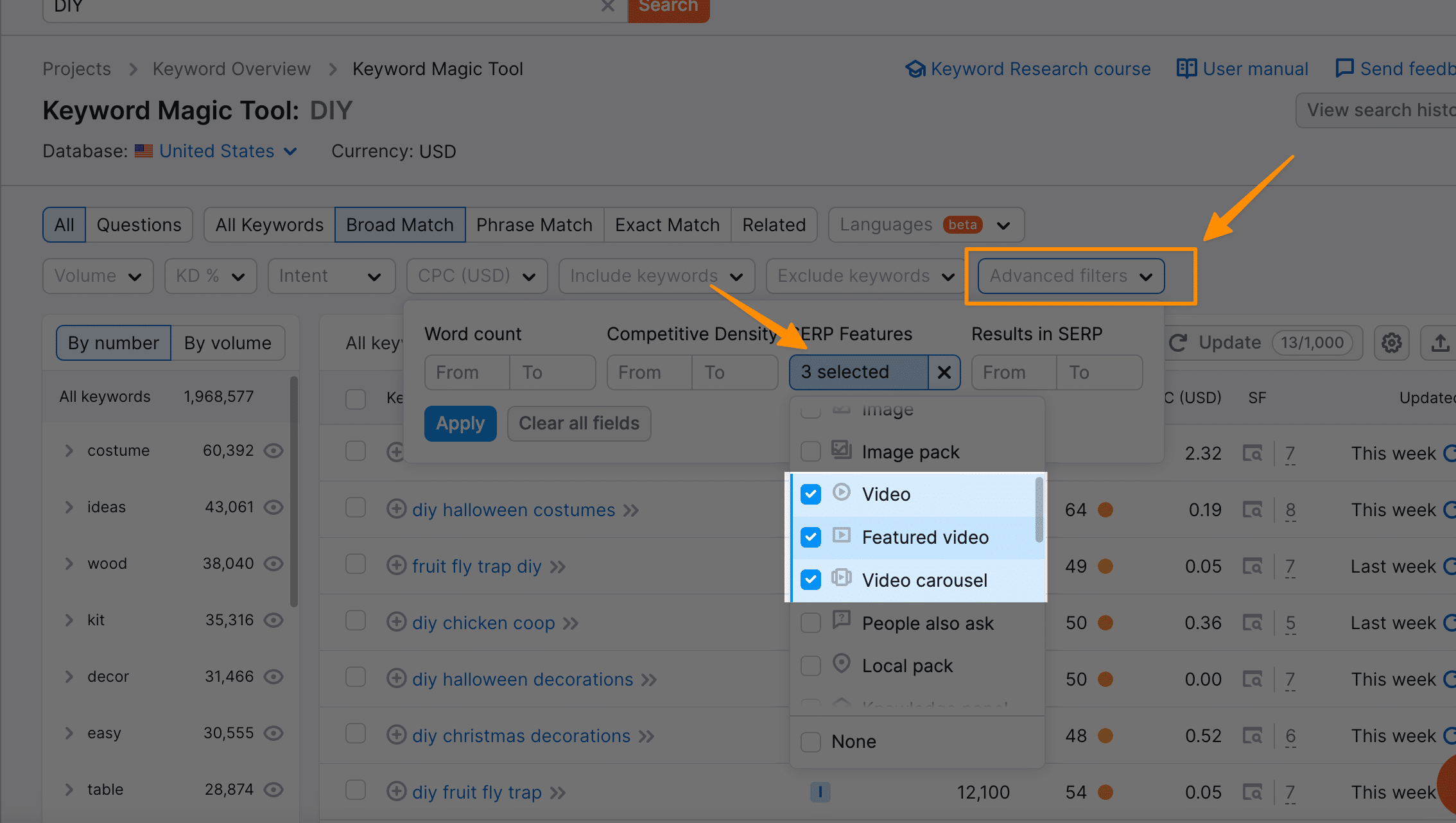The width and height of the screenshot is (1456, 823).
Task: Toggle the Video checkbox on
Action: point(812,493)
